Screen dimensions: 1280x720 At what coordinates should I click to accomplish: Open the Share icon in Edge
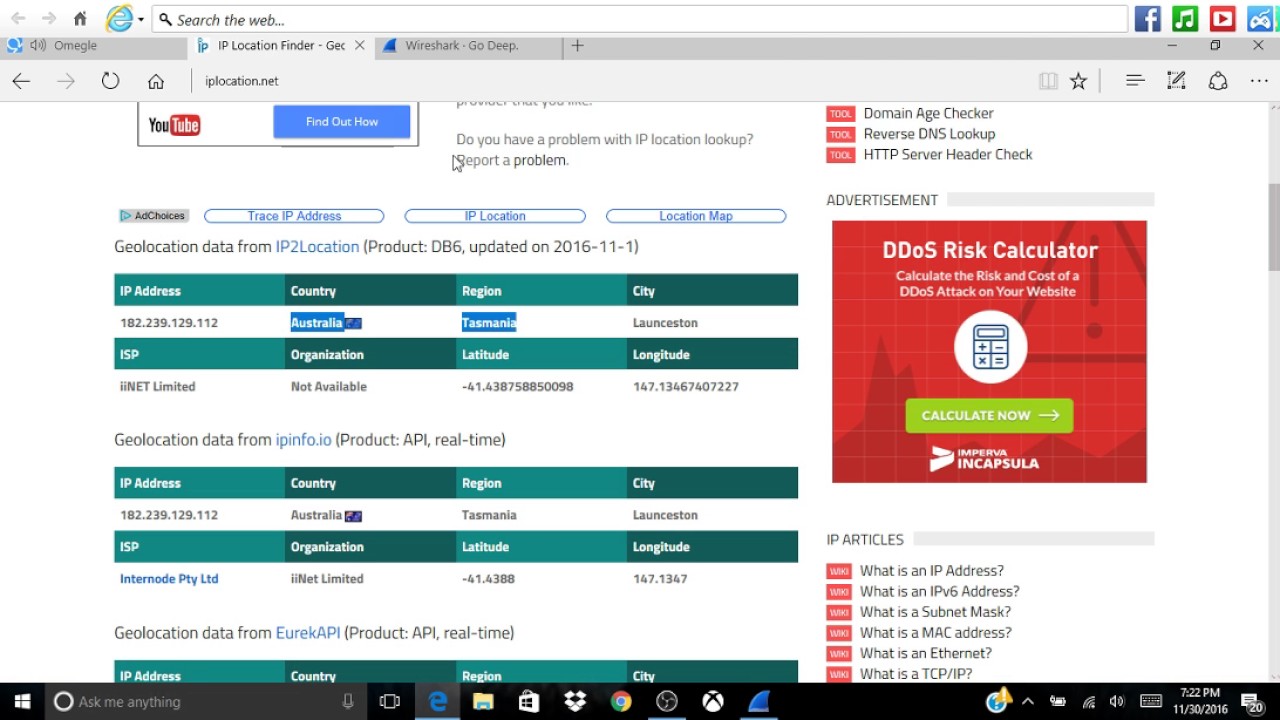[x=1218, y=81]
